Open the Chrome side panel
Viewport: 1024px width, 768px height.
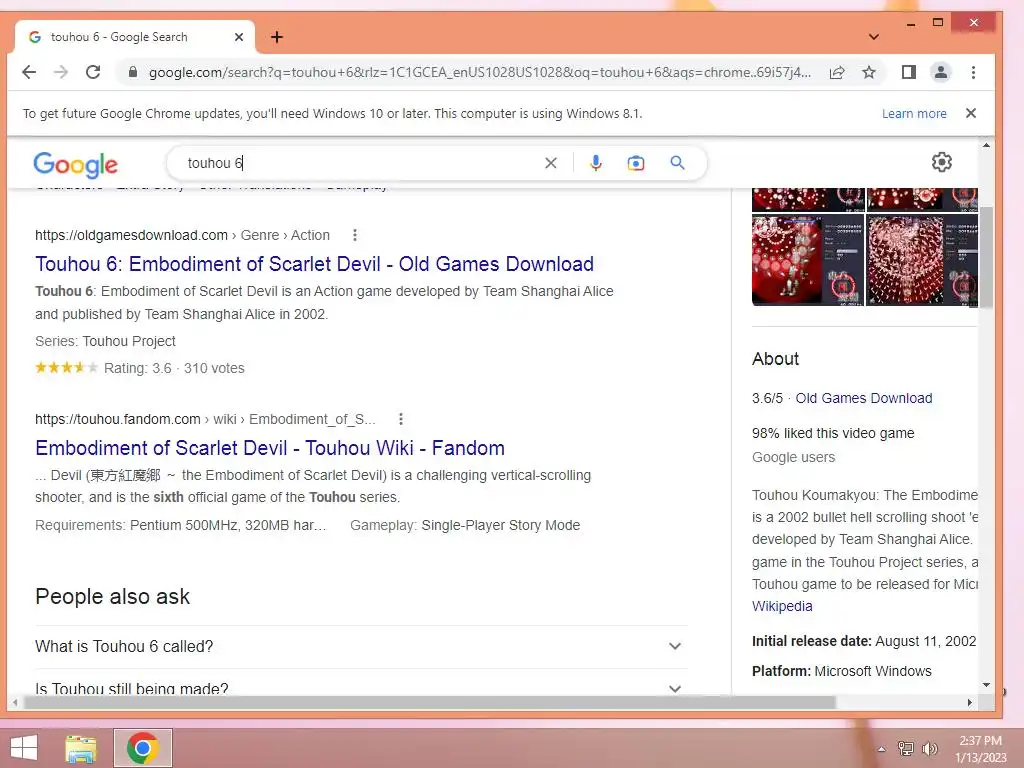908,72
